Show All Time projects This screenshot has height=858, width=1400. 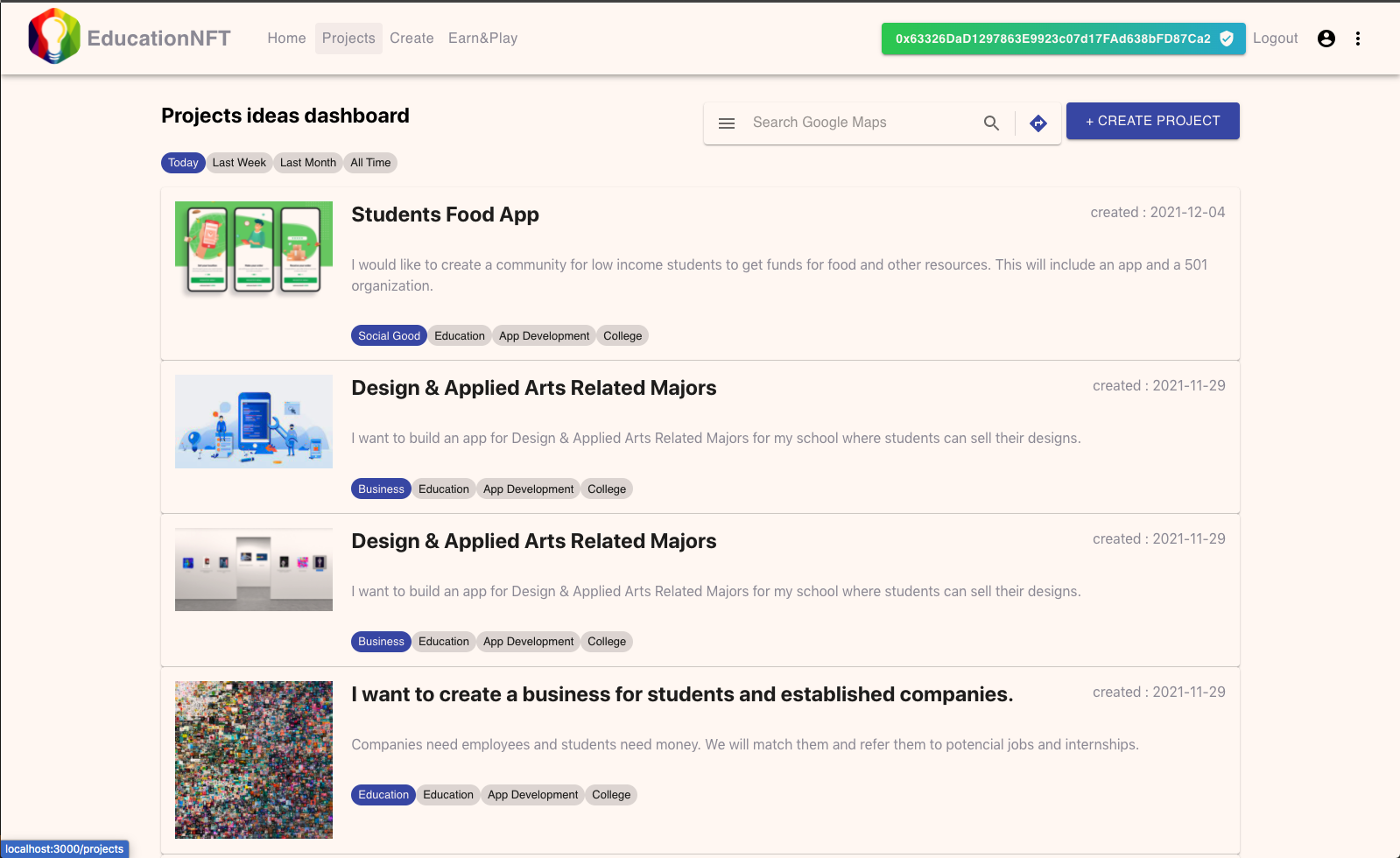tap(370, 163)
